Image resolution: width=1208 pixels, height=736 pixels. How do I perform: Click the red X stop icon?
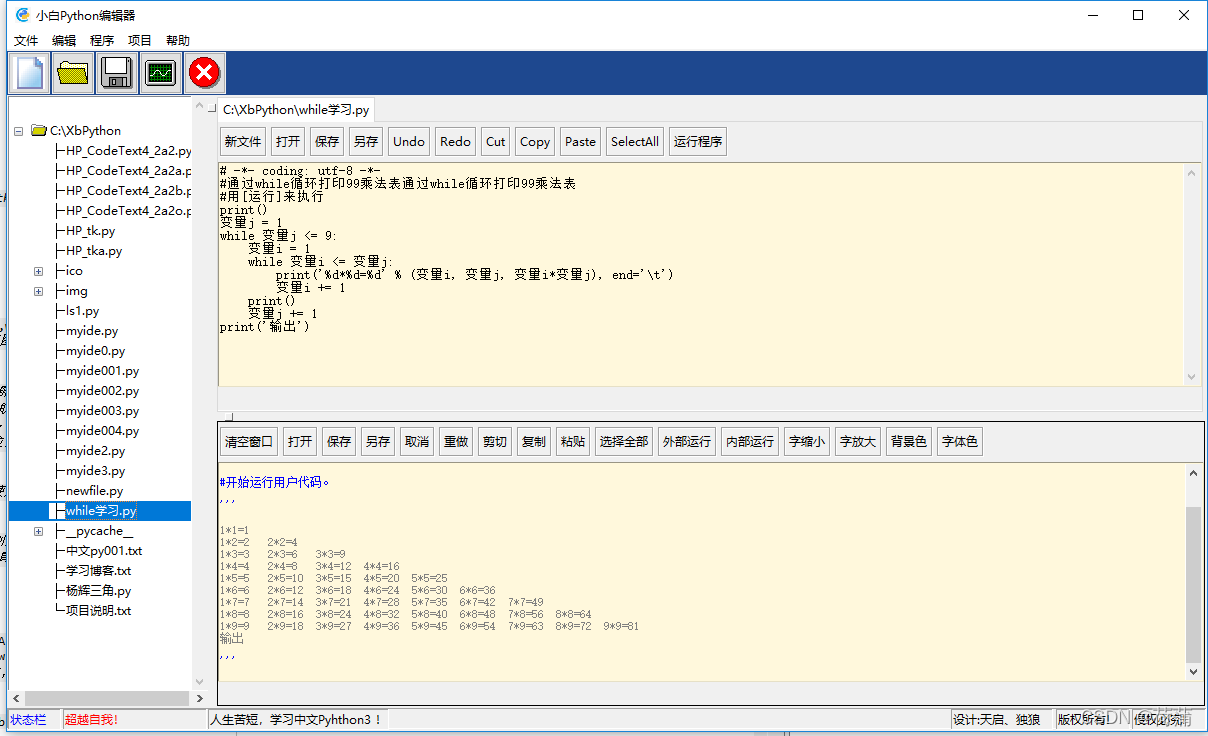click(x=205, y=74)
